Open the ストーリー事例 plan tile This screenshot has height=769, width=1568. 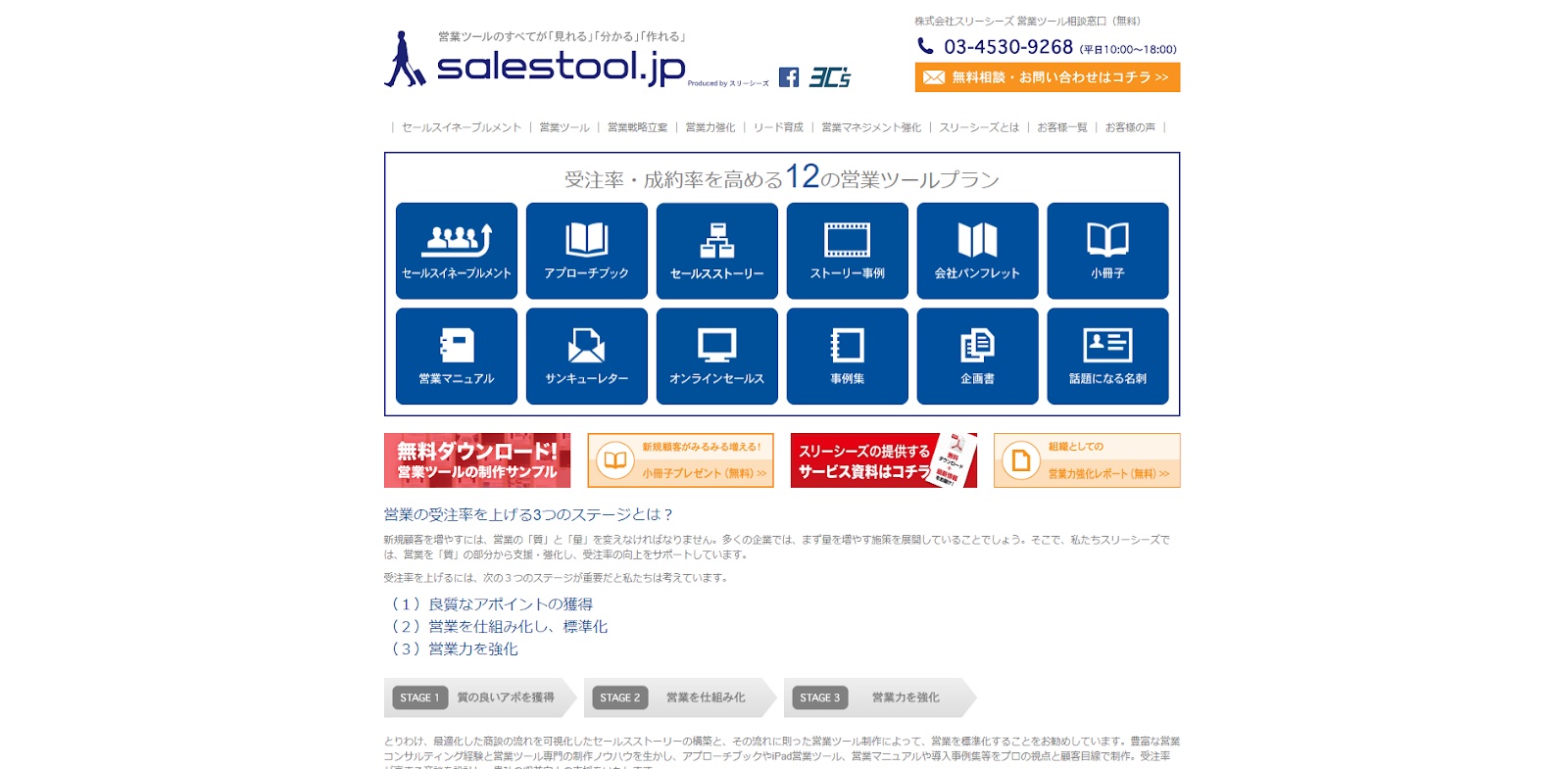coord(847,251)
